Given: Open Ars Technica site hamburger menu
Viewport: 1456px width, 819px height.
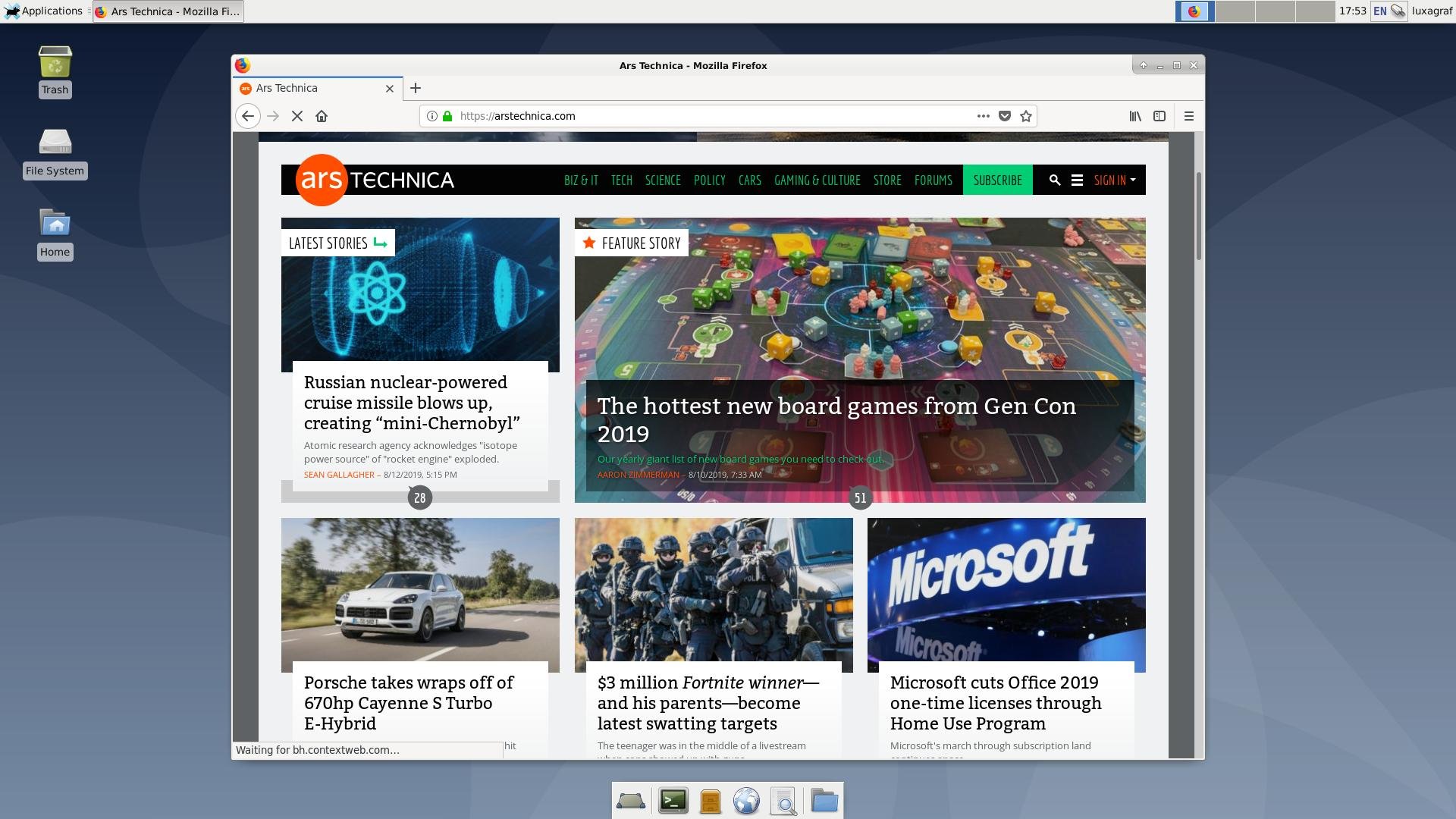Looking at the screenshot, I should [1077, 180].
